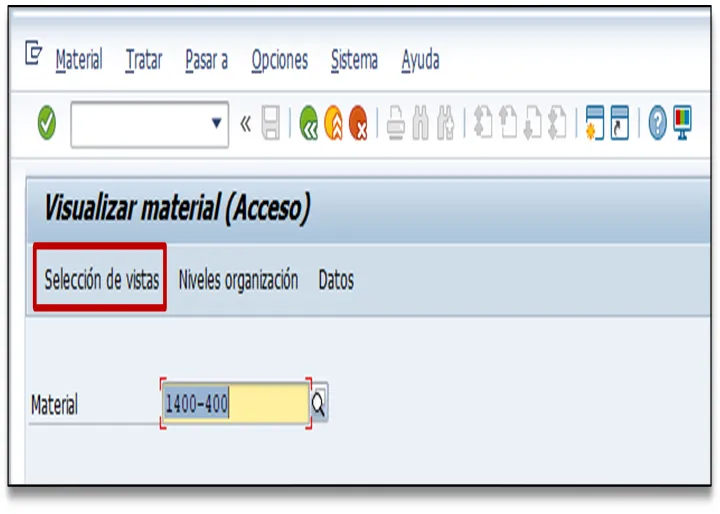Collapse the command field with the double chevron
The height and width of the screenshot is (514, 720).
(246, 124)
